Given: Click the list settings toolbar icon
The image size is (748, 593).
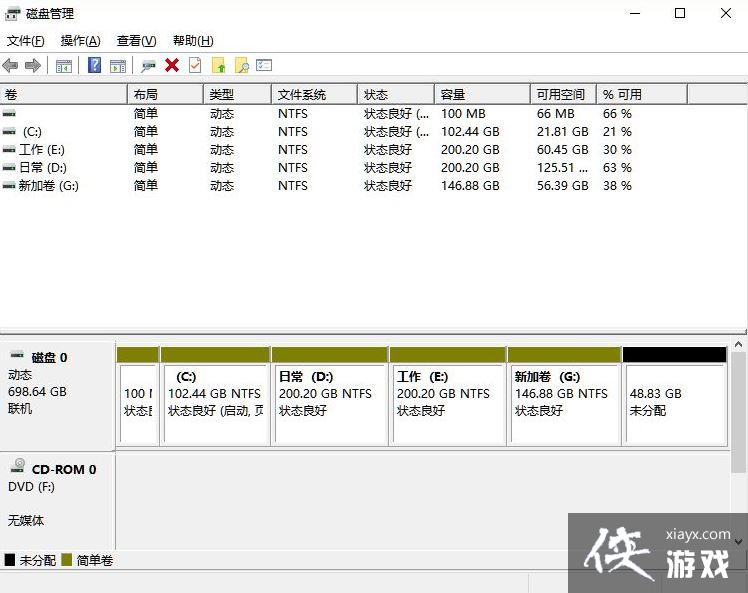Looking at the screenshot, I should [264, 65].
